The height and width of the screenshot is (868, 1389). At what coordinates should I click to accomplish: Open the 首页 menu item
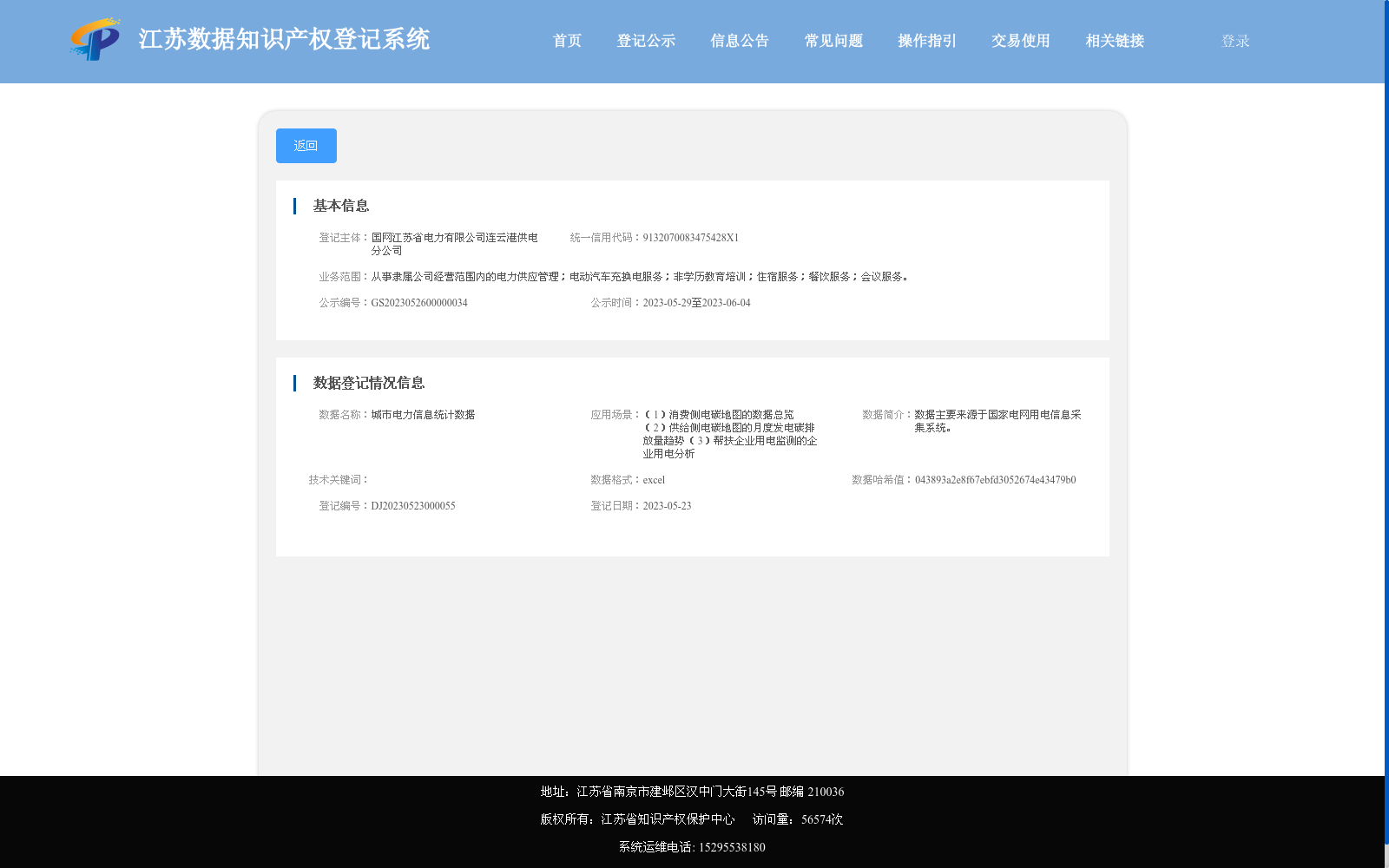pyautogui.click(x=567, y=41)
